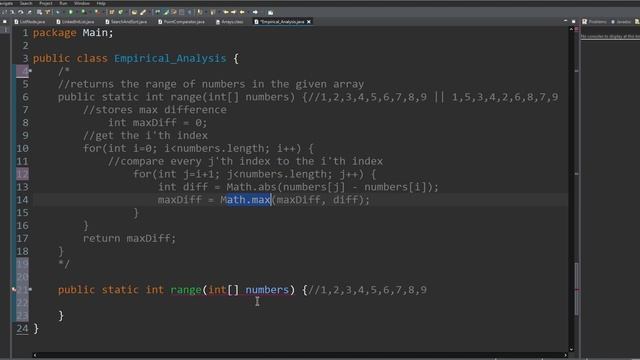Switch to the LinkedIntList.java tab

75,22
